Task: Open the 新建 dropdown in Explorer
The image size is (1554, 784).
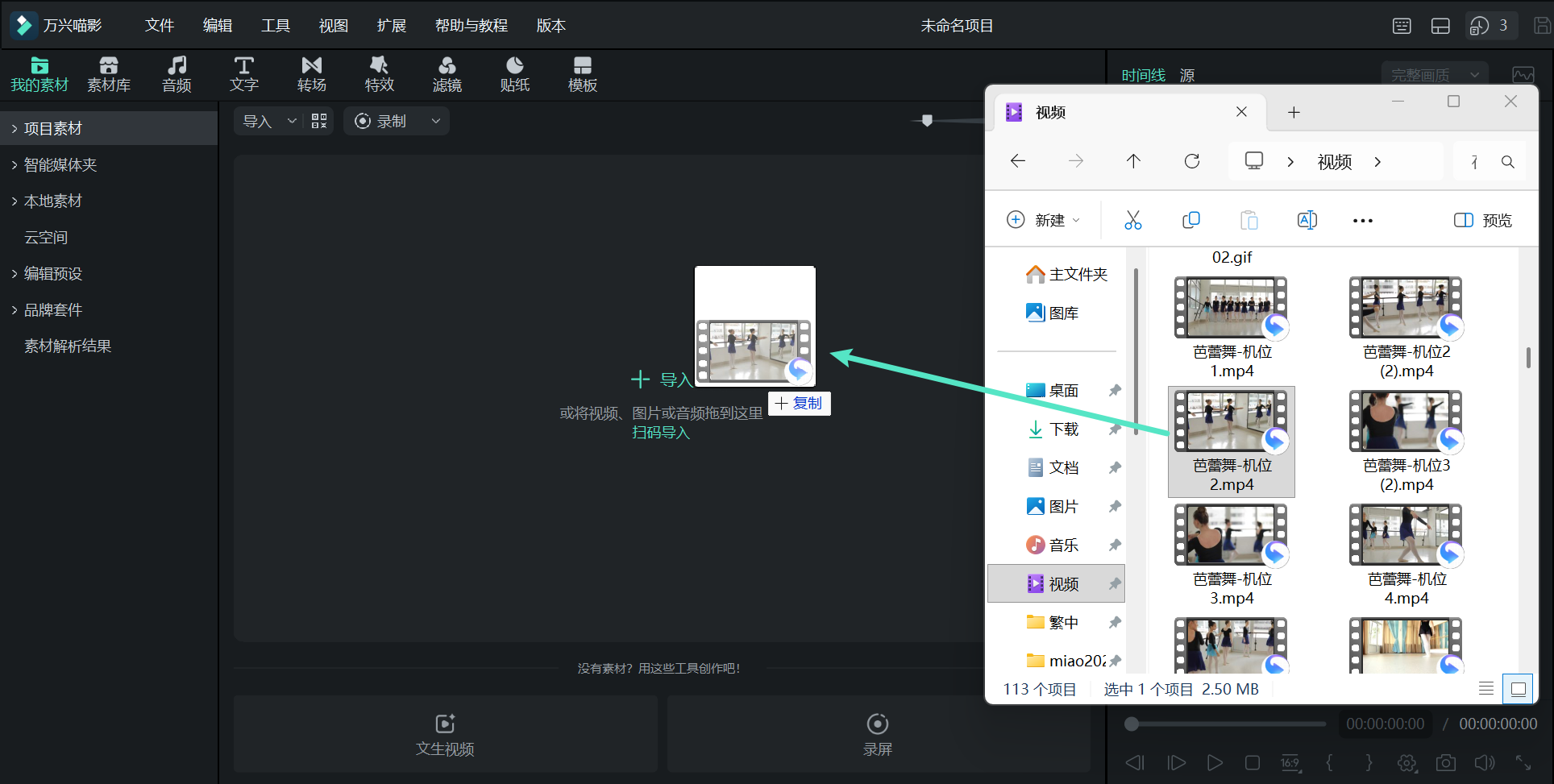Action: [x=1044, y=220]
